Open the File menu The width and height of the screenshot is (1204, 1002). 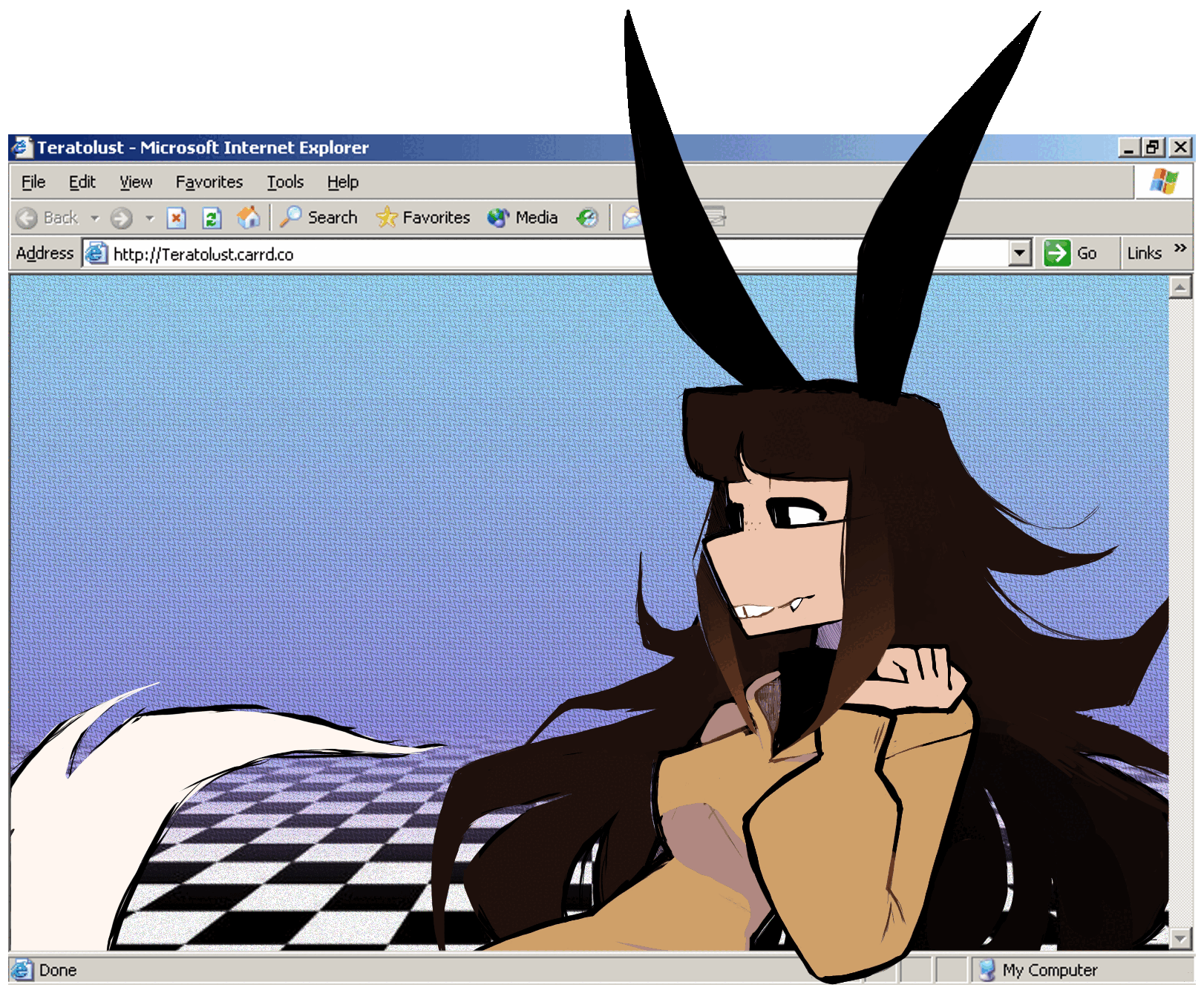33,182
